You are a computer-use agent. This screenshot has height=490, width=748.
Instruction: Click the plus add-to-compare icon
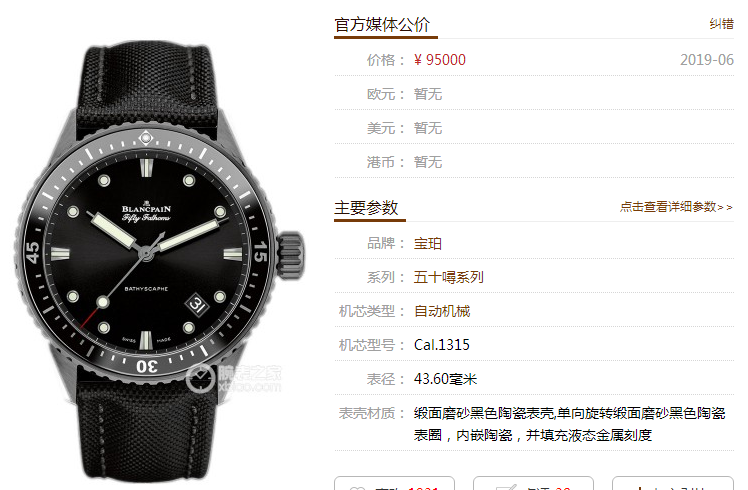tap(640, 488)
